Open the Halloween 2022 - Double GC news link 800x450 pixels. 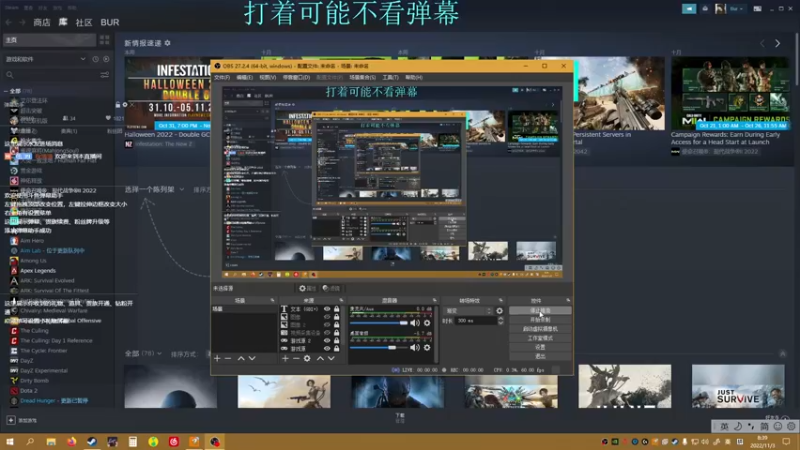click(x=167, y=135)
